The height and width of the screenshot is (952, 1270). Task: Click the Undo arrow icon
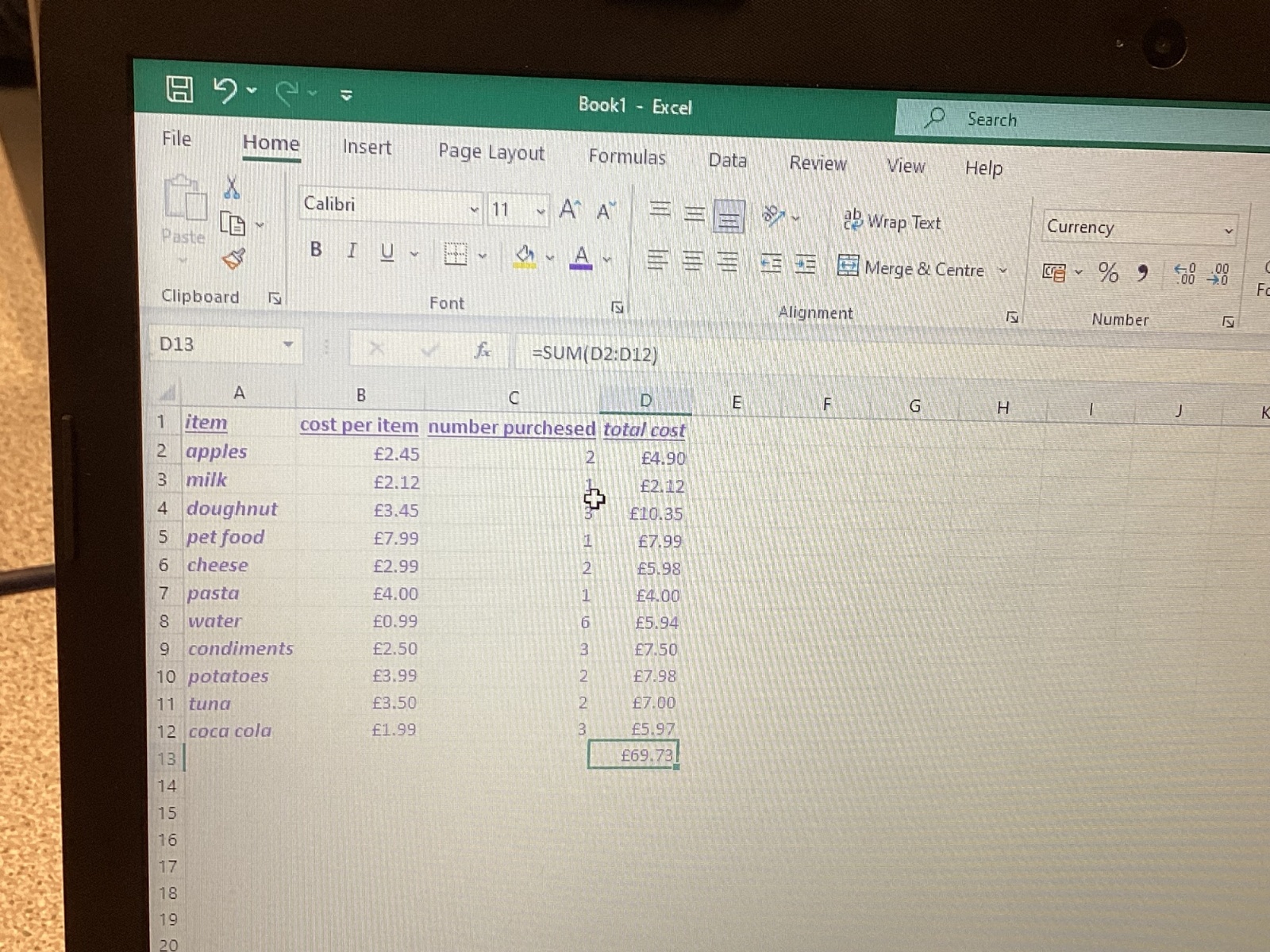(x=225, y=91)
